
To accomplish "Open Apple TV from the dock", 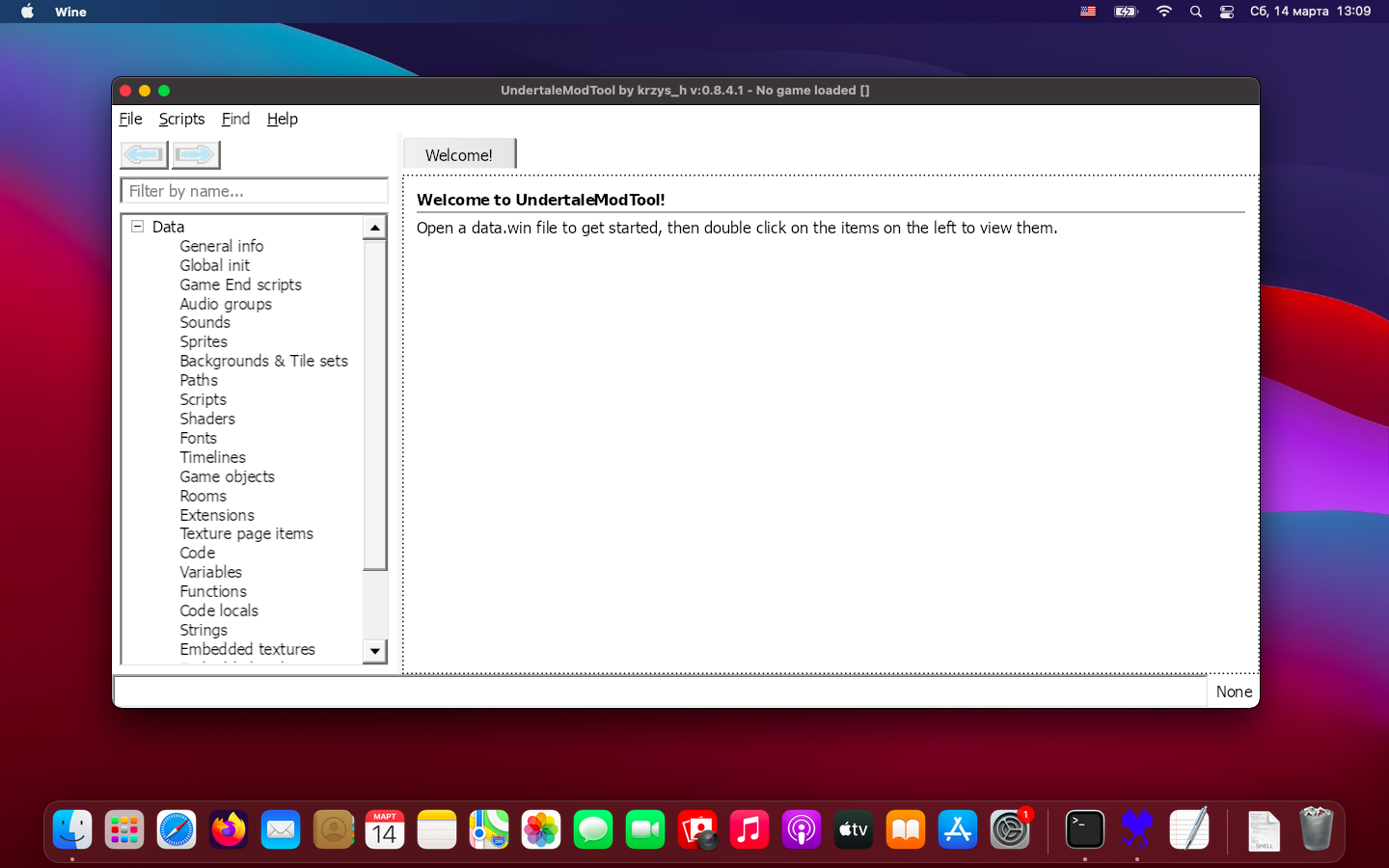I will click(x=854, y=829).
